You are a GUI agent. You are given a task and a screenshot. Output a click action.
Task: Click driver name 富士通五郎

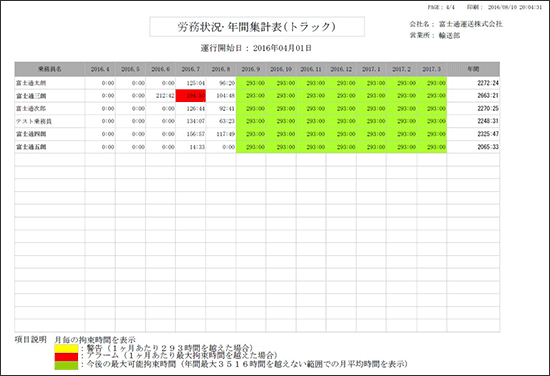pos(31,147)
